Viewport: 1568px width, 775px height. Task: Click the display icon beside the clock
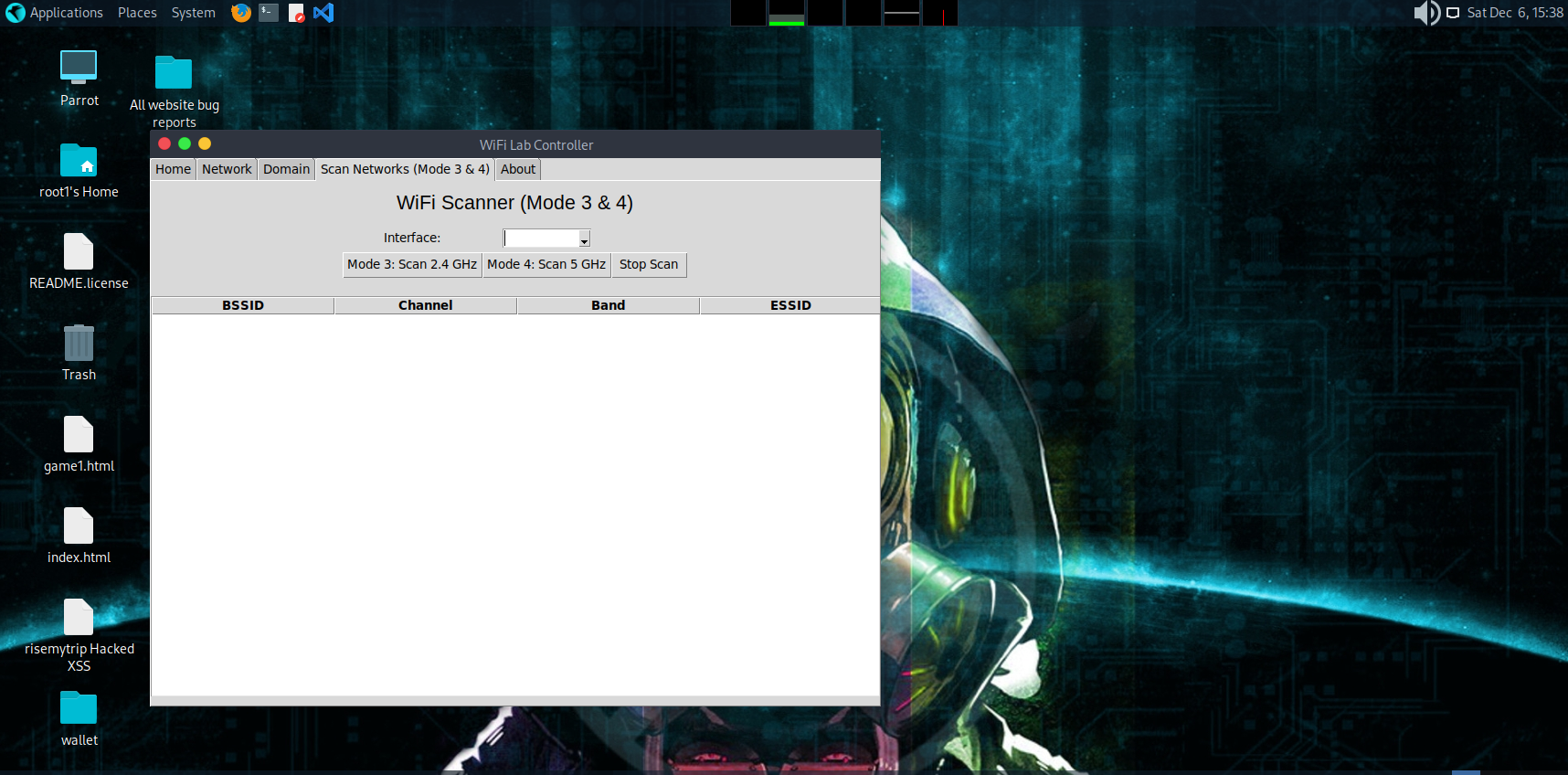(1453, 13)
